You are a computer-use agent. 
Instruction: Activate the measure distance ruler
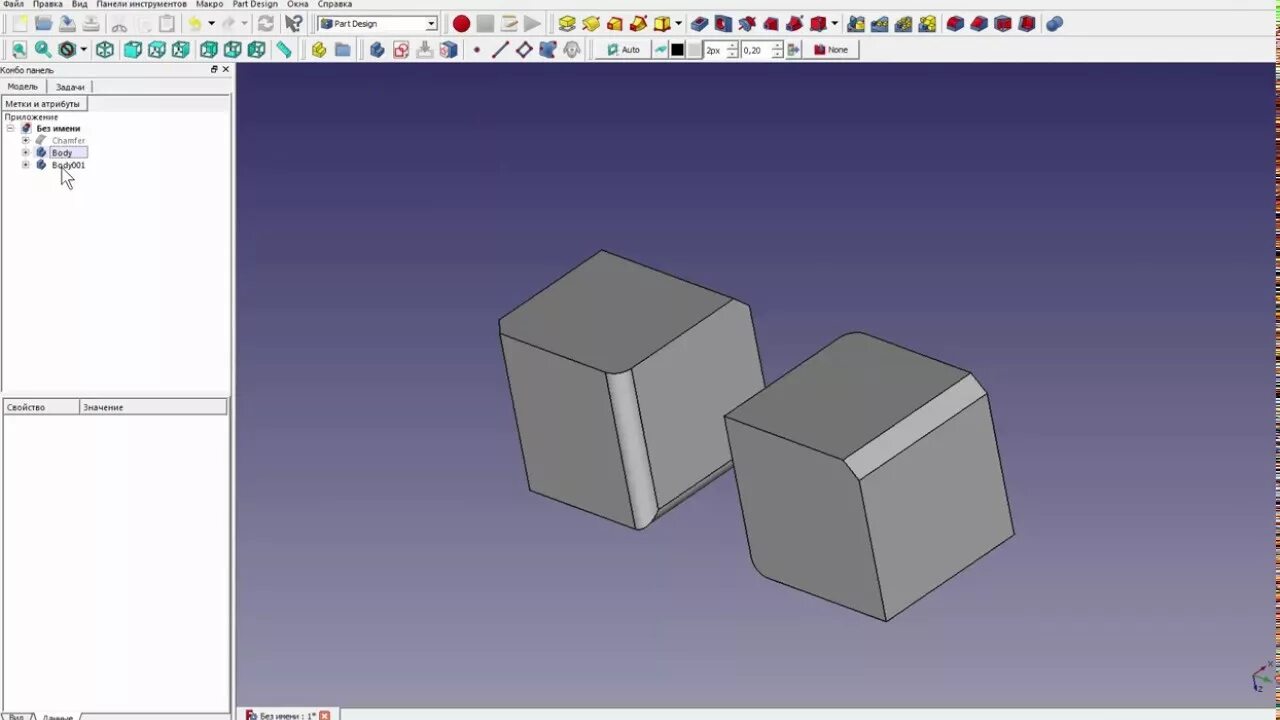(284, 49)
